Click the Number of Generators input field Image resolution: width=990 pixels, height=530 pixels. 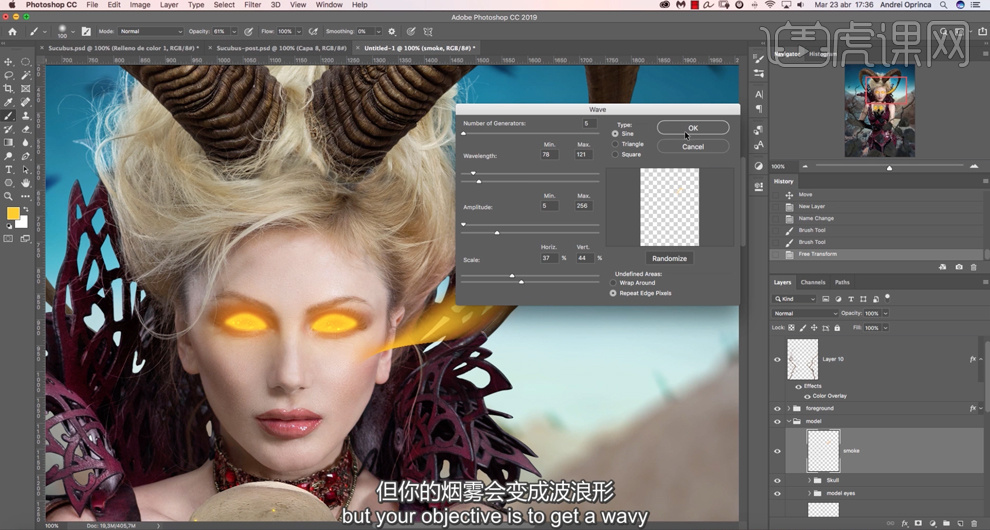(589, 123)
